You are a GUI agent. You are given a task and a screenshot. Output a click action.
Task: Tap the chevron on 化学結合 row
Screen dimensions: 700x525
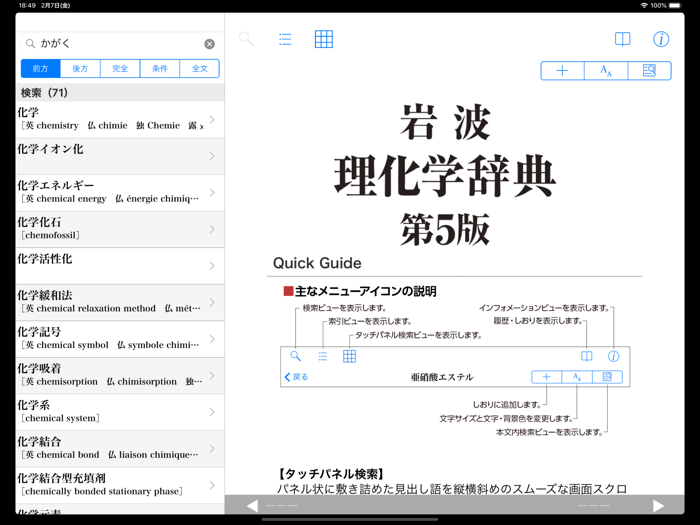pos(212,449)
